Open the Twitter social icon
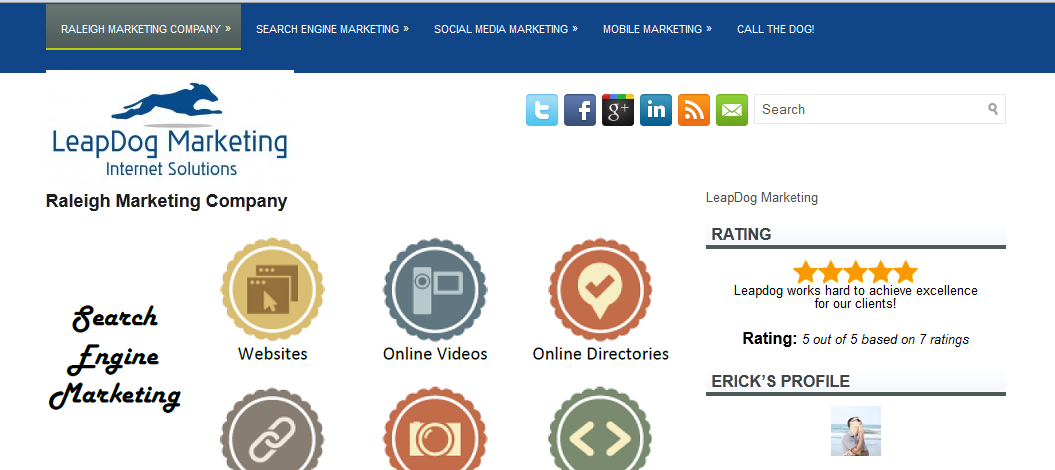Image resolution: width=1055 pixels, height=470 pixels. pos(542,110)
